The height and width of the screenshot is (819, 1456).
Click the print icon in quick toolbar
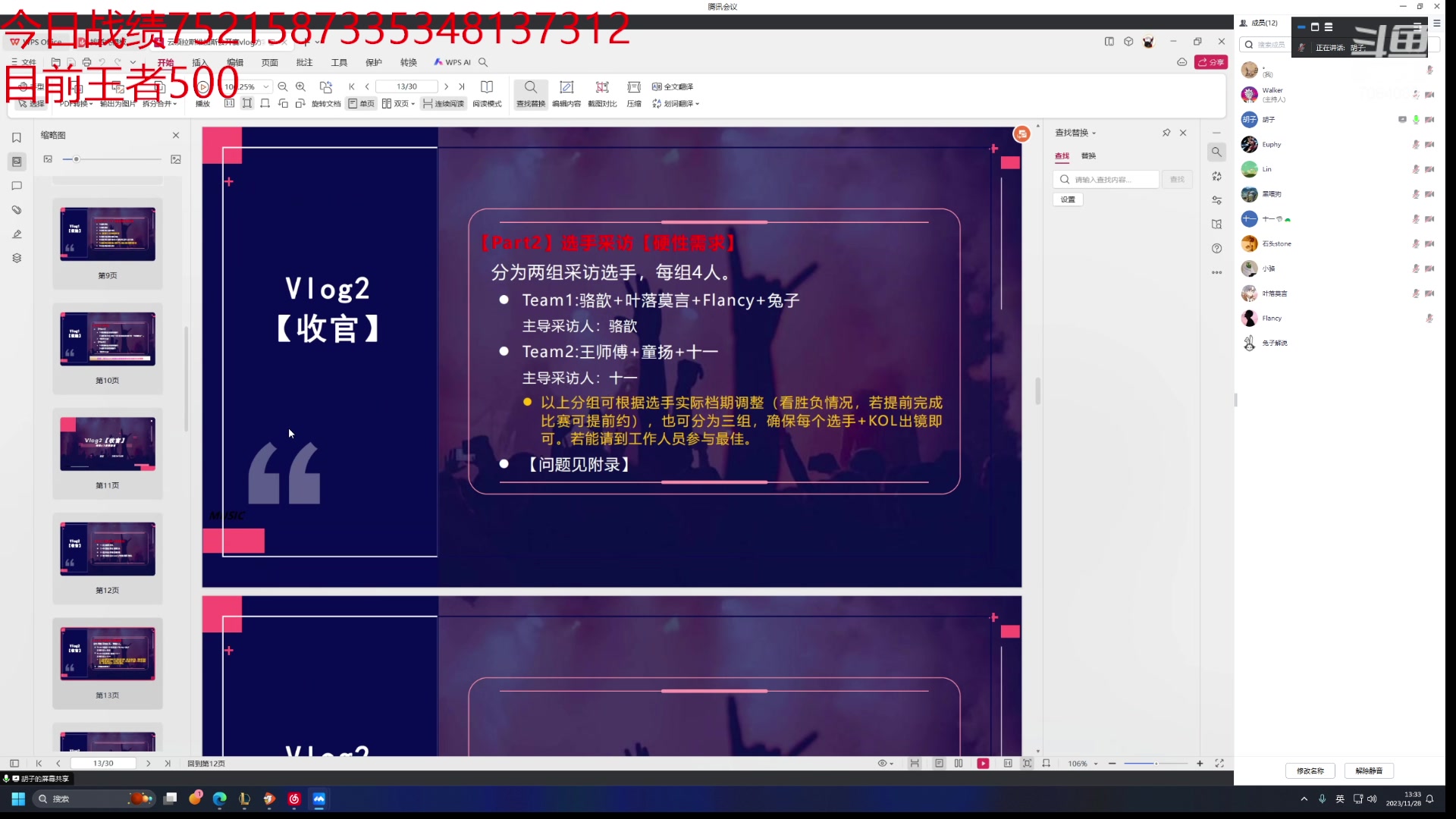[x=86, y=62]
